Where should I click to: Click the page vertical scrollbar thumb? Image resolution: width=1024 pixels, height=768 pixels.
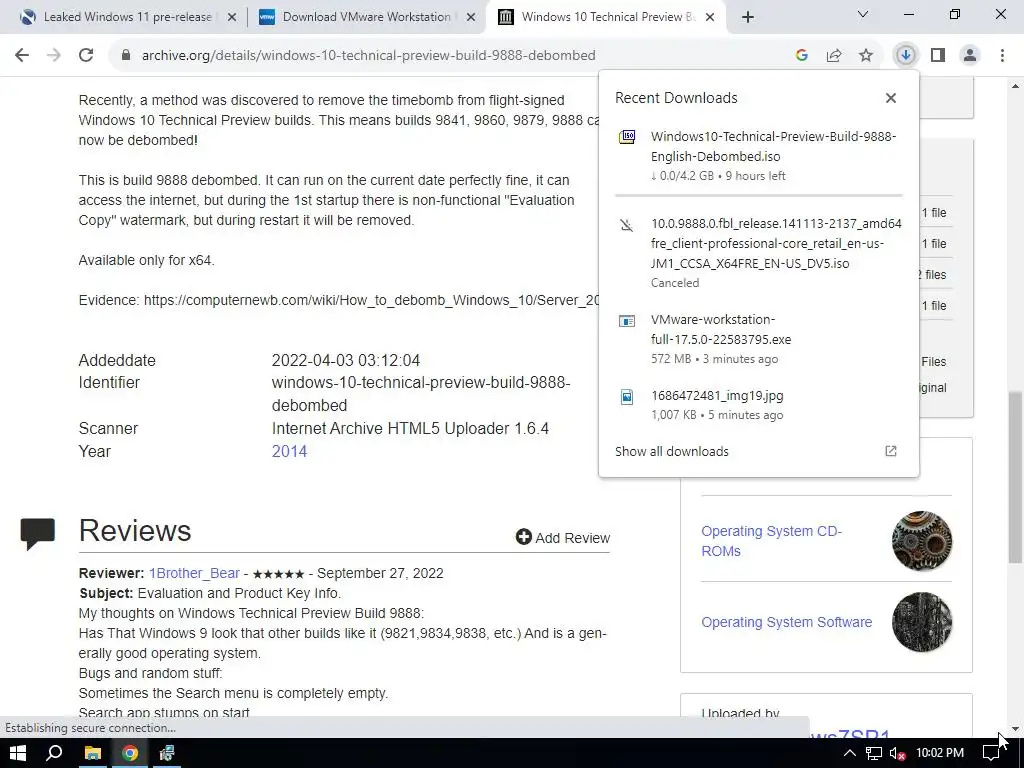pos(1015,477)
